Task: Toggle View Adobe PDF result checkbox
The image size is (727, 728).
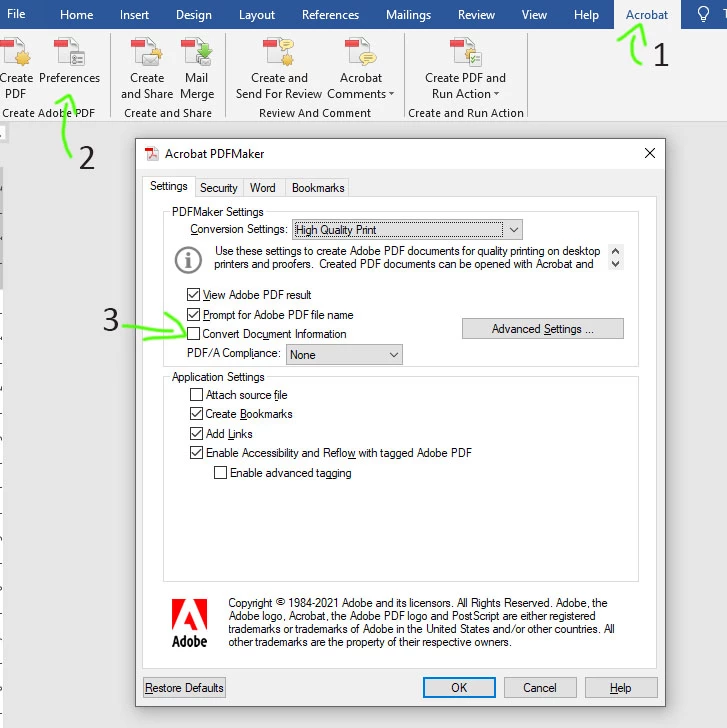Action: click(194, 294)
